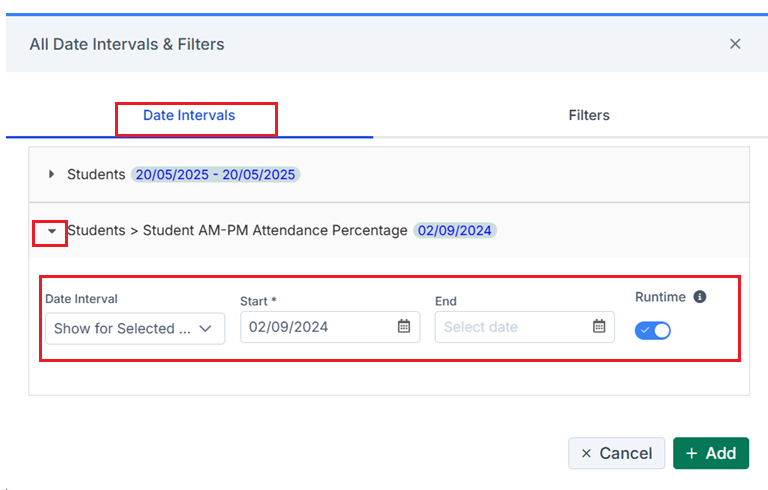The width and height of the screenshot is (768, 490).
Task: Click the 02/09/2024 date badge
Action: 455,230
